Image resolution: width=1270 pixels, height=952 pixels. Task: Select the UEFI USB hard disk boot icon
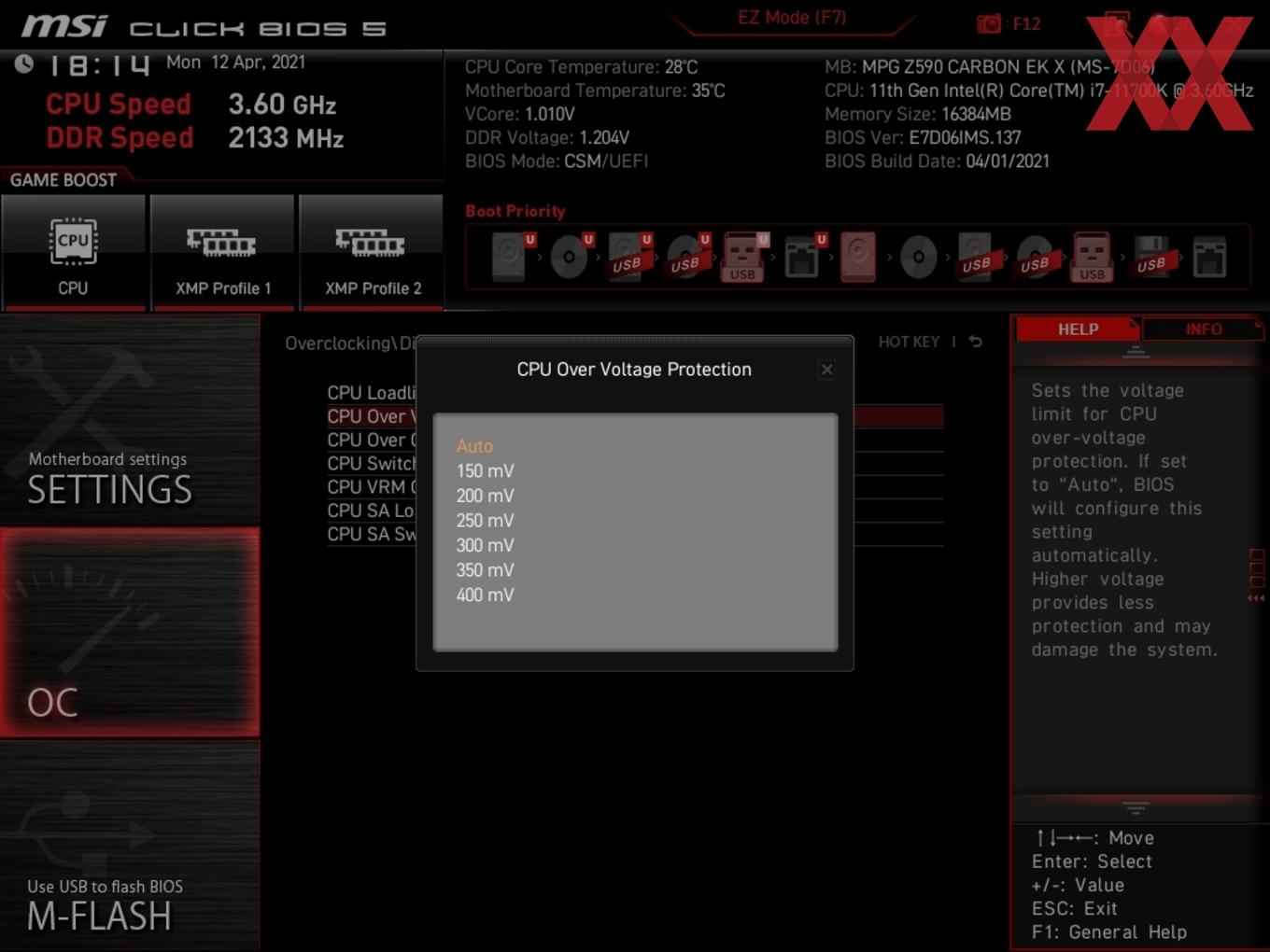coord(628,256)
